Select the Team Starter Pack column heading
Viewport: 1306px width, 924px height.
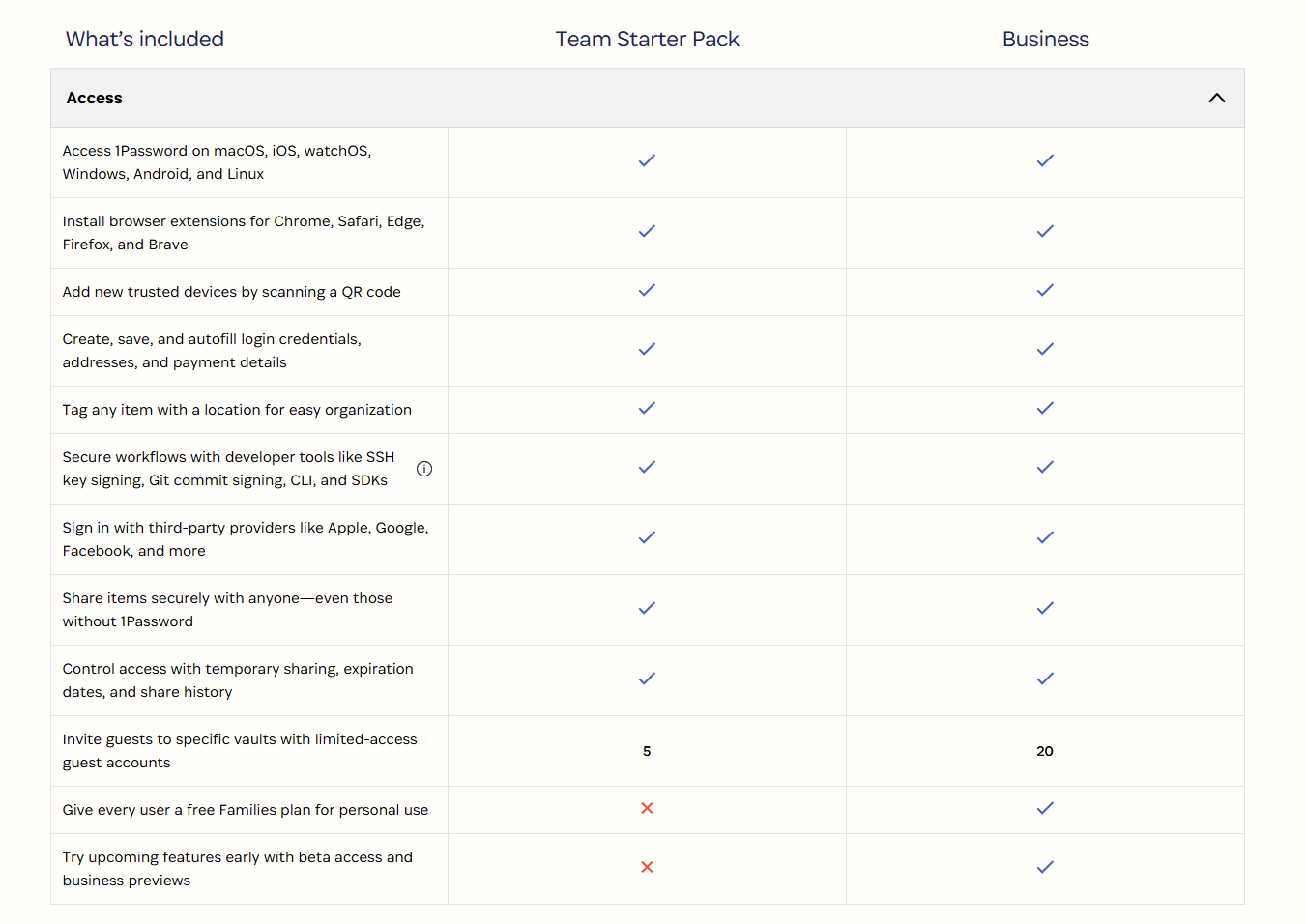(x=647, y=40)
